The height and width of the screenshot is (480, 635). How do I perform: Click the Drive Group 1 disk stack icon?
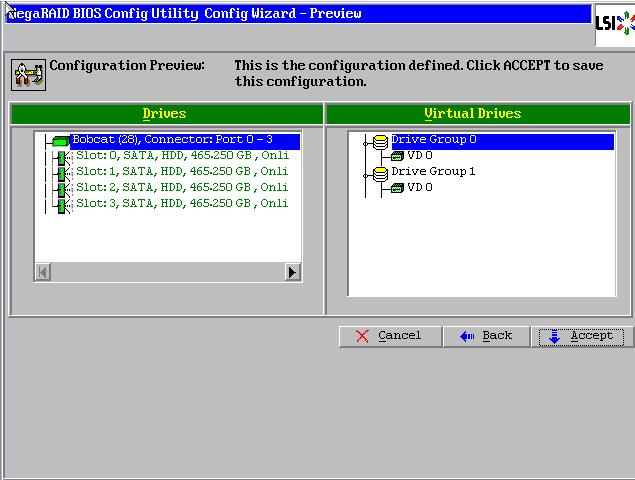click(380, 174)
